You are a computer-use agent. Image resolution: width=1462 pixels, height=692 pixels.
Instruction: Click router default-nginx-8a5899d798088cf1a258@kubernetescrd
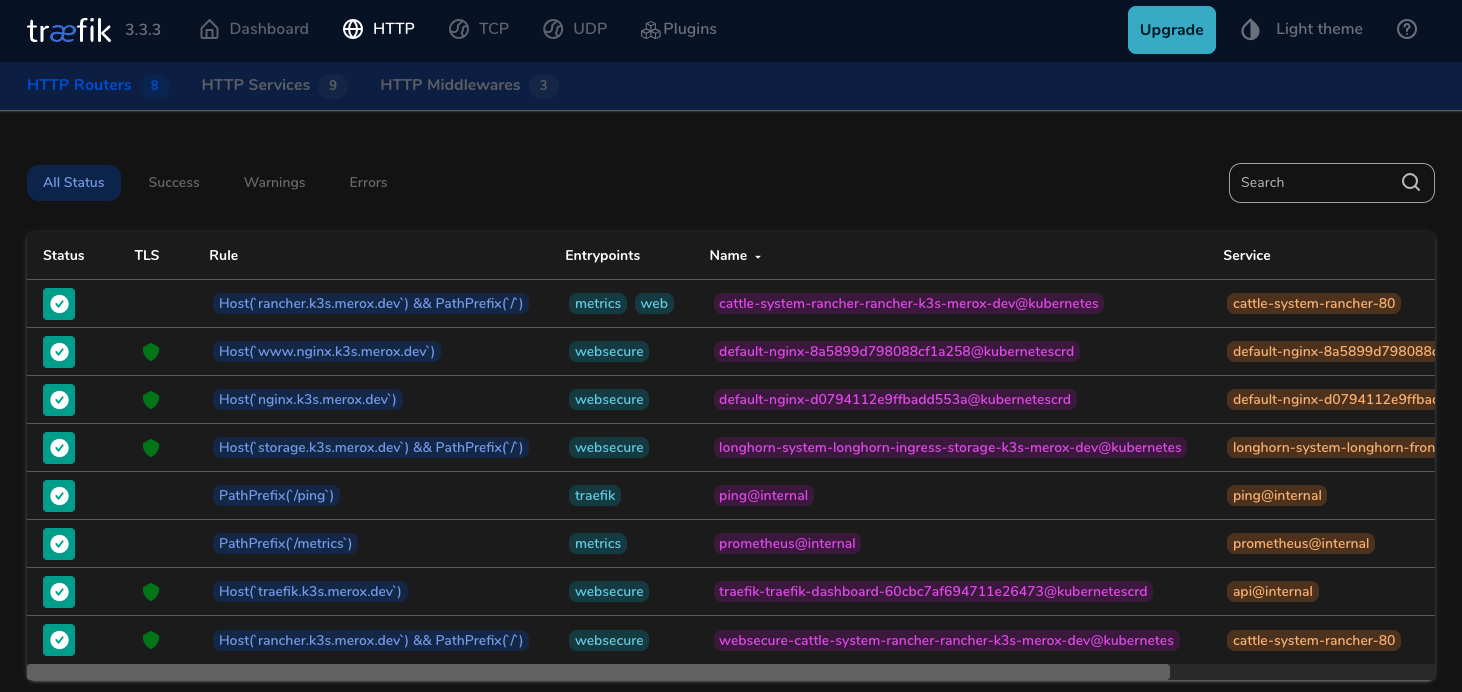pos(898,351)
